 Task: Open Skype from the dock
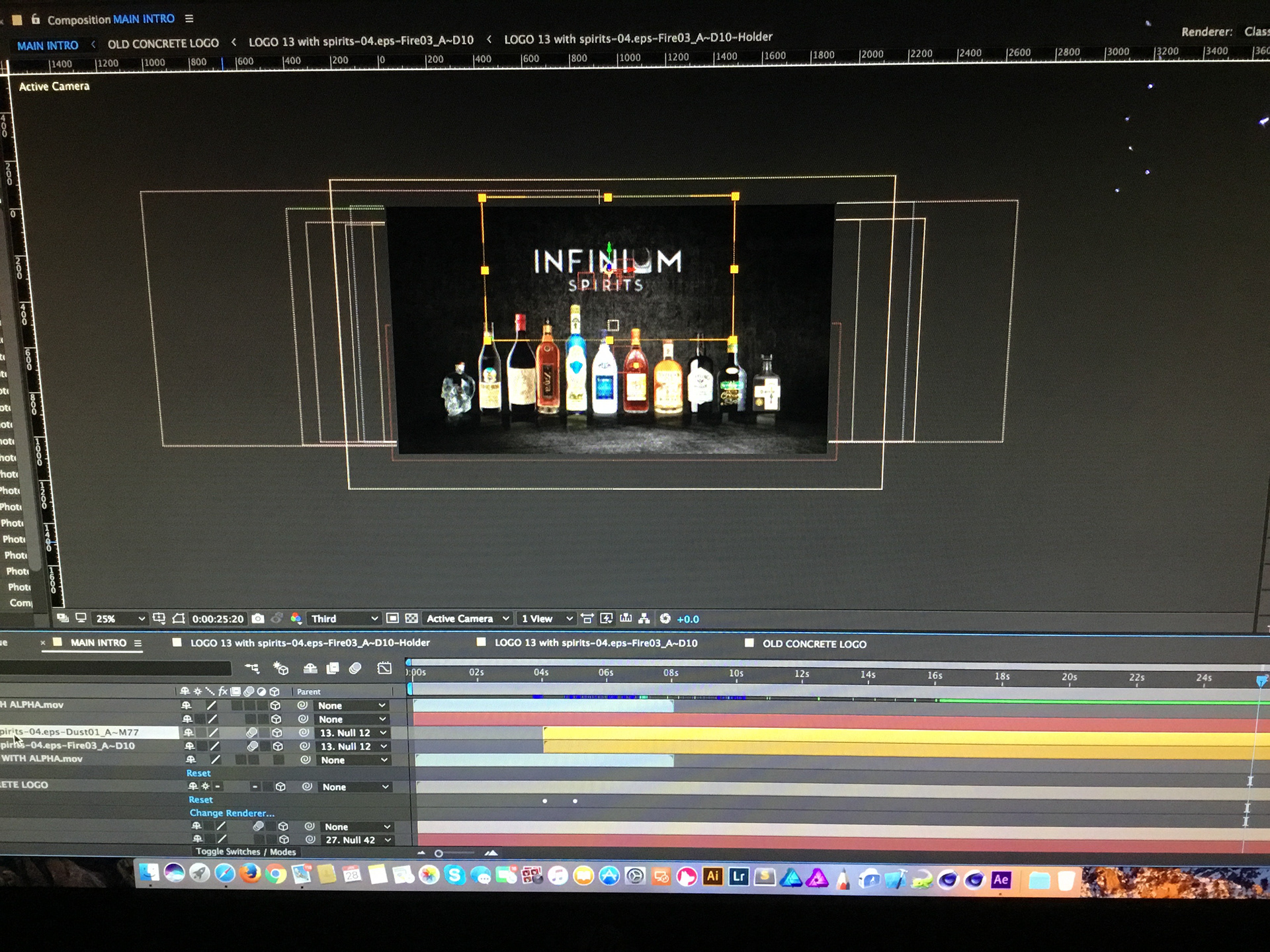click(454, 875)
